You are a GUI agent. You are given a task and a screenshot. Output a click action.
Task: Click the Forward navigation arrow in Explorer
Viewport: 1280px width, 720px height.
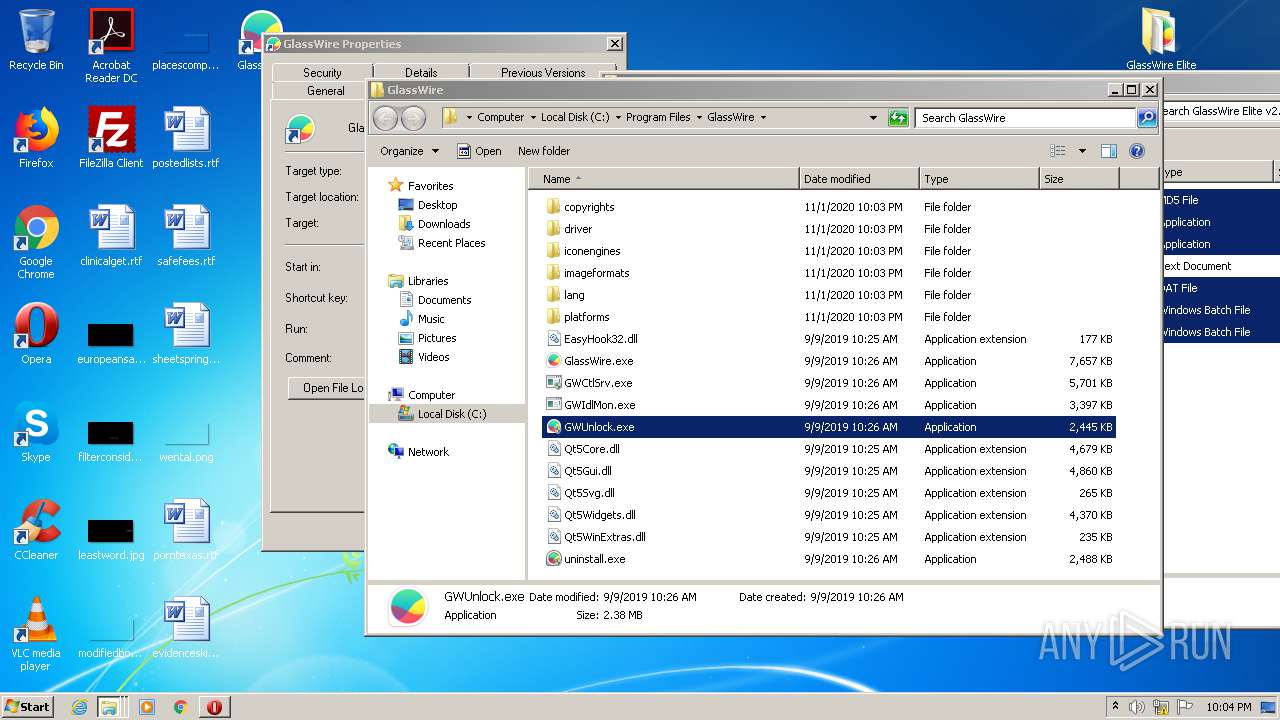[413, 118]
